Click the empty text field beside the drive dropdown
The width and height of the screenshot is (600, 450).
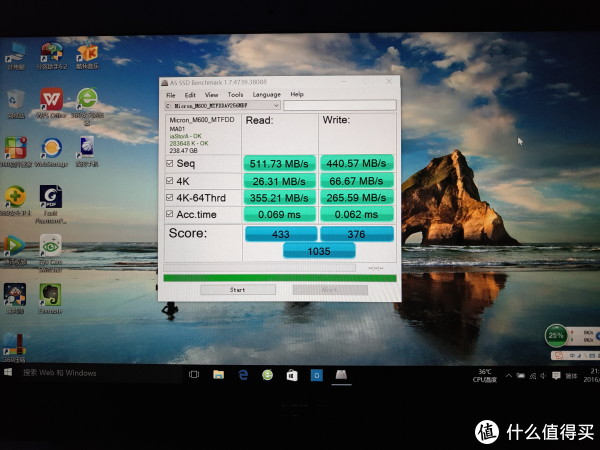pos(340,105)
